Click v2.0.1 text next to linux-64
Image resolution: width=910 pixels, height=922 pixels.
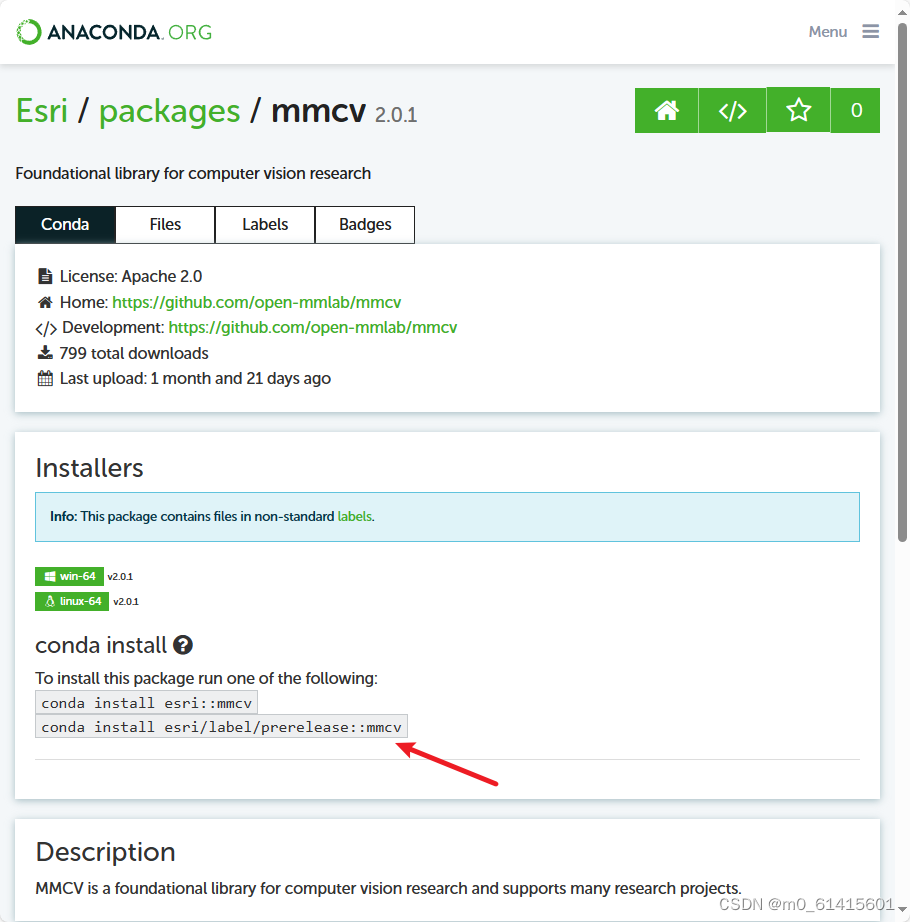[126, 602]
